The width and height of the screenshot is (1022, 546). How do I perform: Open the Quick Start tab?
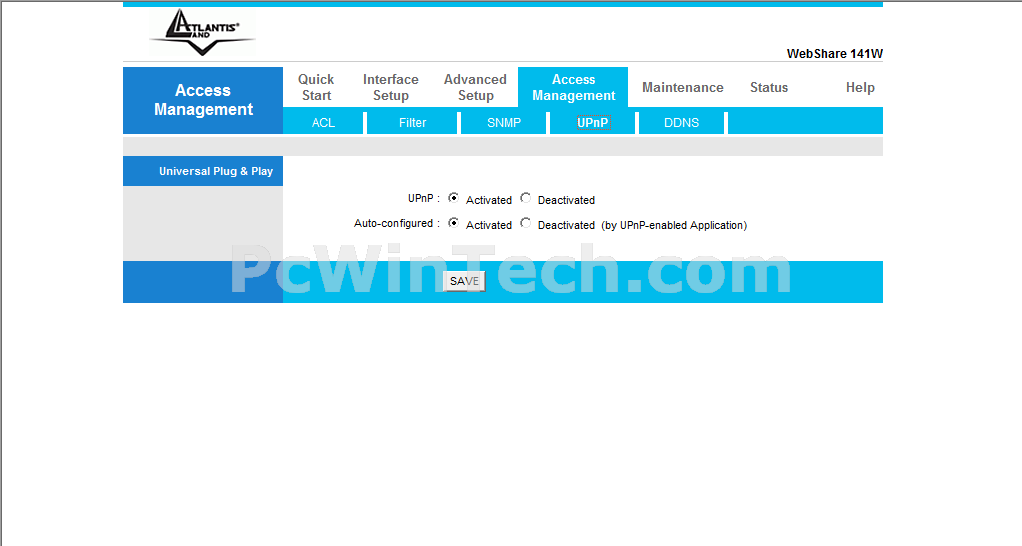[316, 87]
